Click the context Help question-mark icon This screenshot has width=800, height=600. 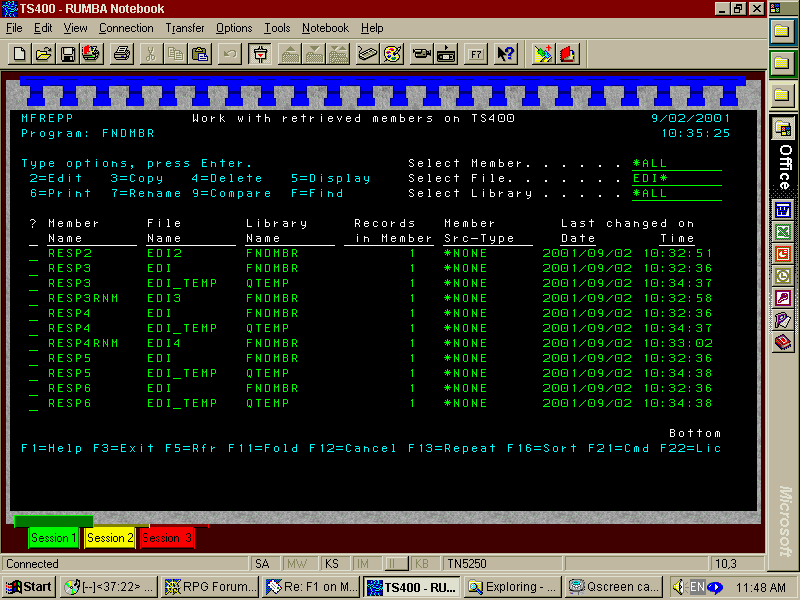coord(506,54)
